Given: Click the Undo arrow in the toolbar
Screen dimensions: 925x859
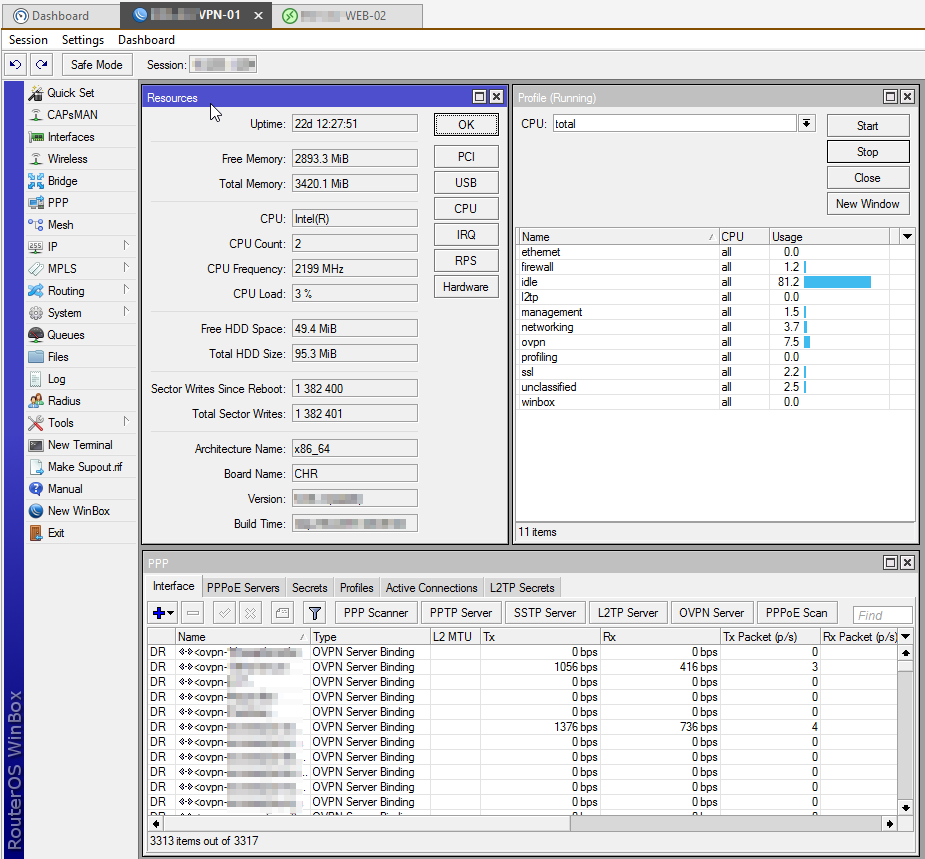Looking at the screenshot, I should click(15, 64).
